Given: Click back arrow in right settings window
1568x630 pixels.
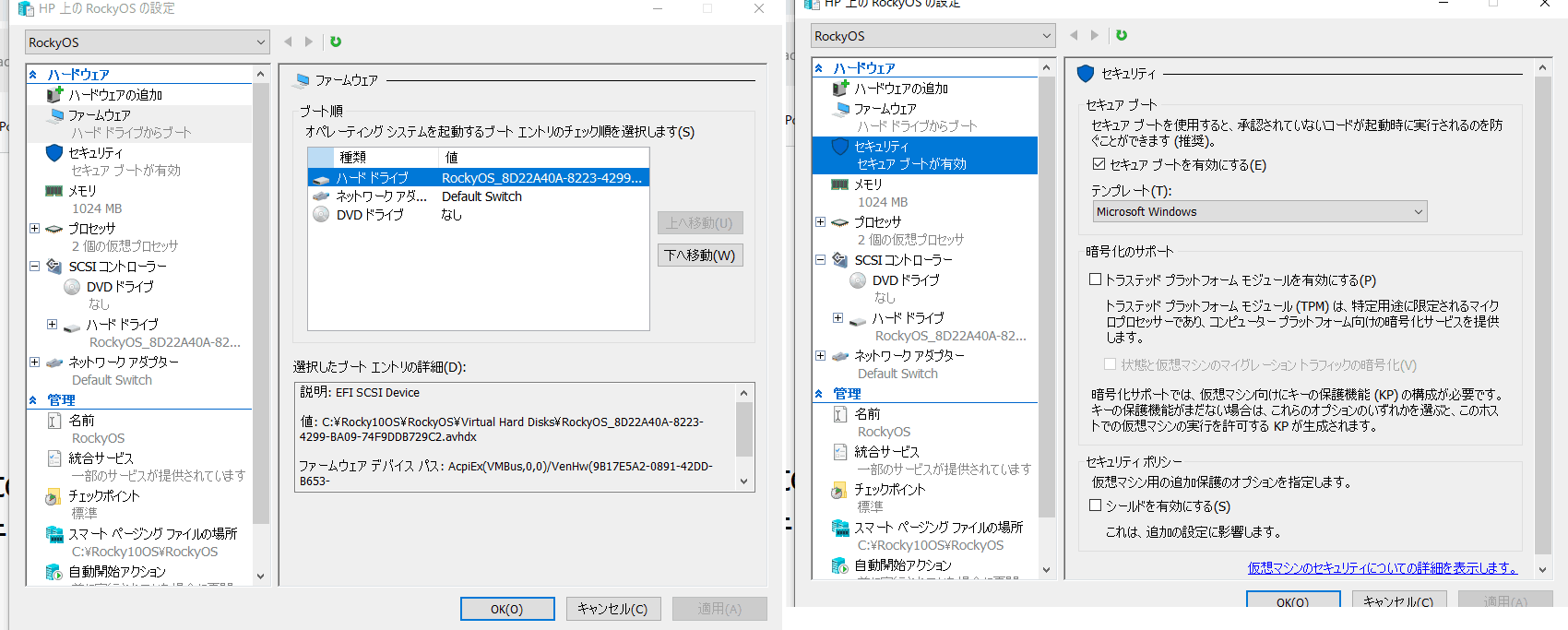Looking at the screenshot, I should (1074, 35).
